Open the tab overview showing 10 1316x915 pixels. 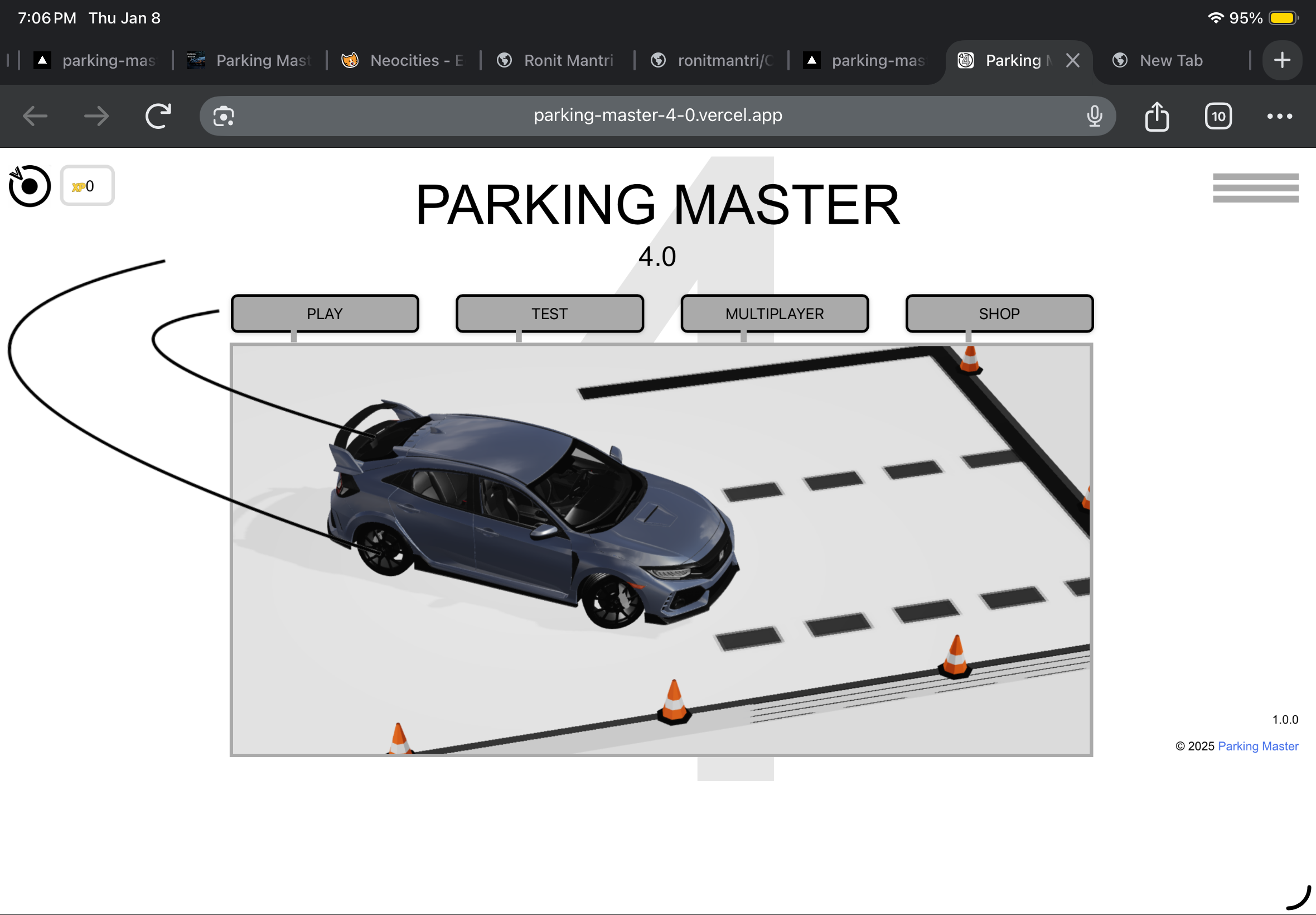pyautogui.click(x=1217, y=117)
